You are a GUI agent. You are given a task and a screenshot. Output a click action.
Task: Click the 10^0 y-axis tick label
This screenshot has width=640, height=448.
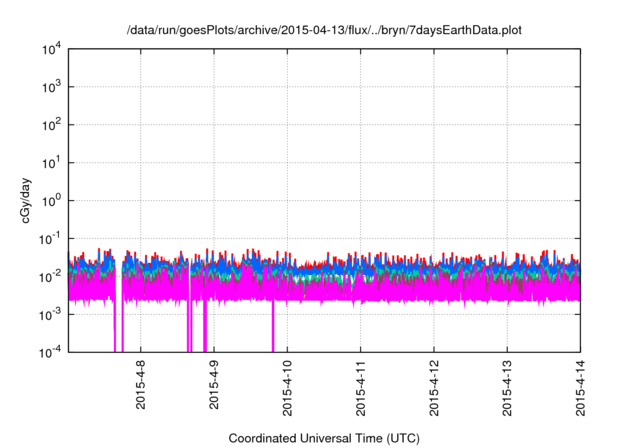click(x=51, y=201)
